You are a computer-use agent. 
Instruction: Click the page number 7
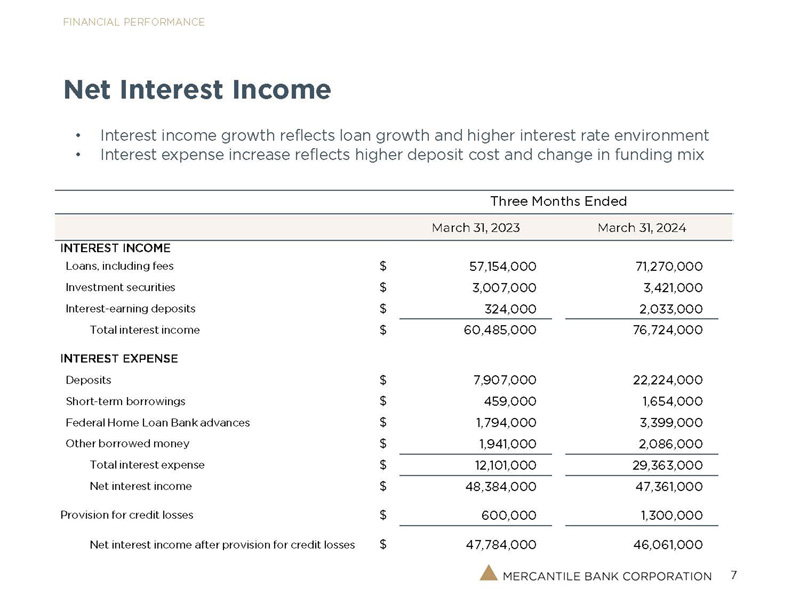(734, 575)
